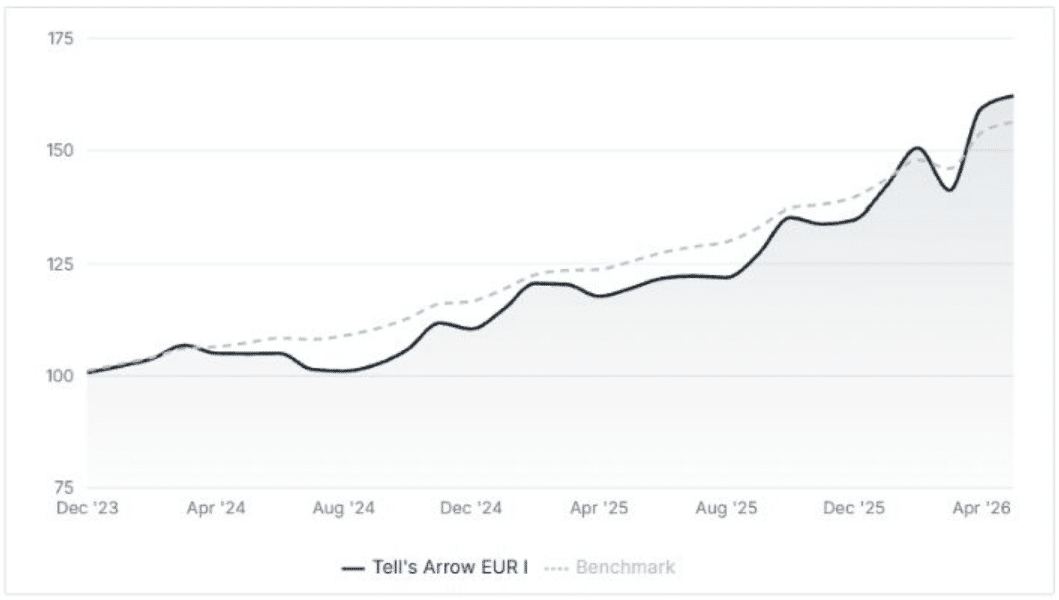The width and height of the screenshot is (1059, 600).
Task: Click the Dec '24 x-axis label
Action: point(471,507)
